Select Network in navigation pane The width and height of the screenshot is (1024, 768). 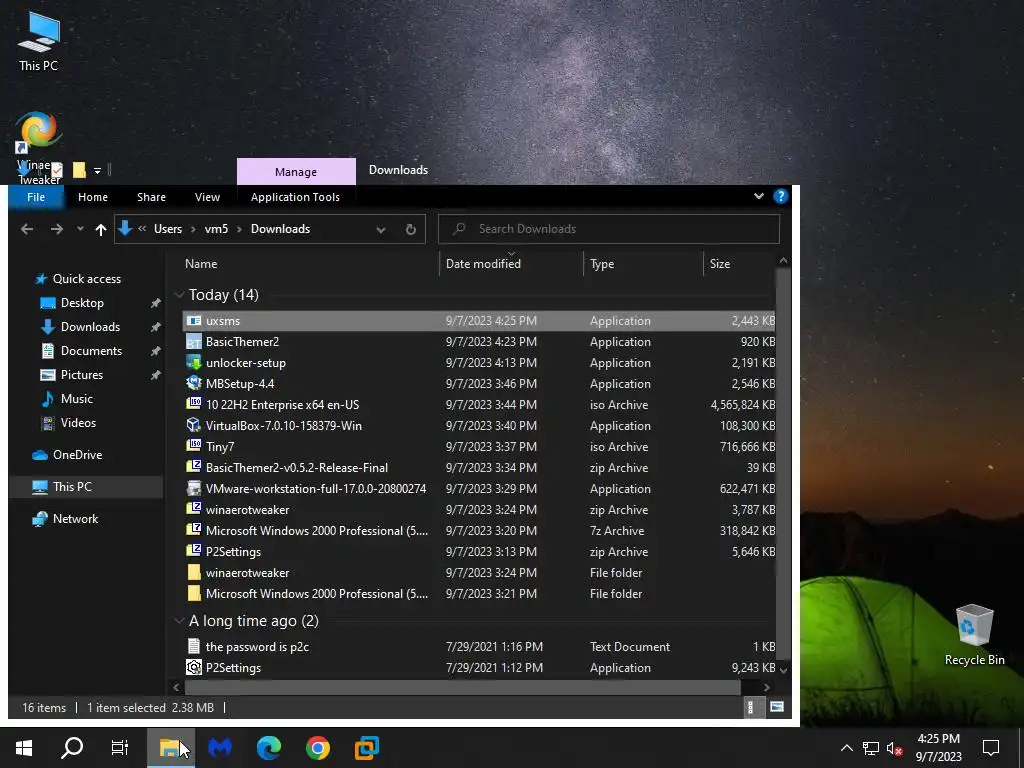click(x=75, y=519)
